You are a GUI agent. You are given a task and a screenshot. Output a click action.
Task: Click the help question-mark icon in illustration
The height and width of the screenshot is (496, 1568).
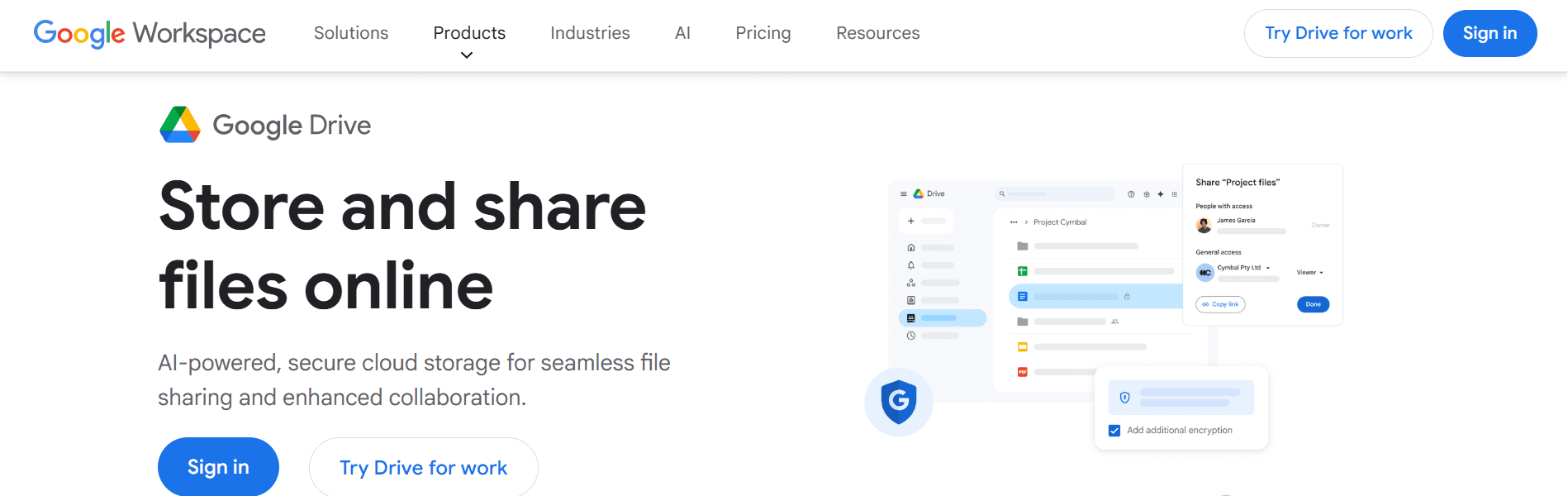pyautogui.click(x=1131, y=194)
